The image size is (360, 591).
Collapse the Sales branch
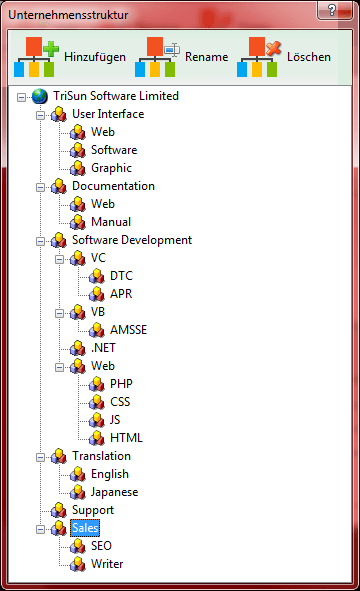point(40,529)
